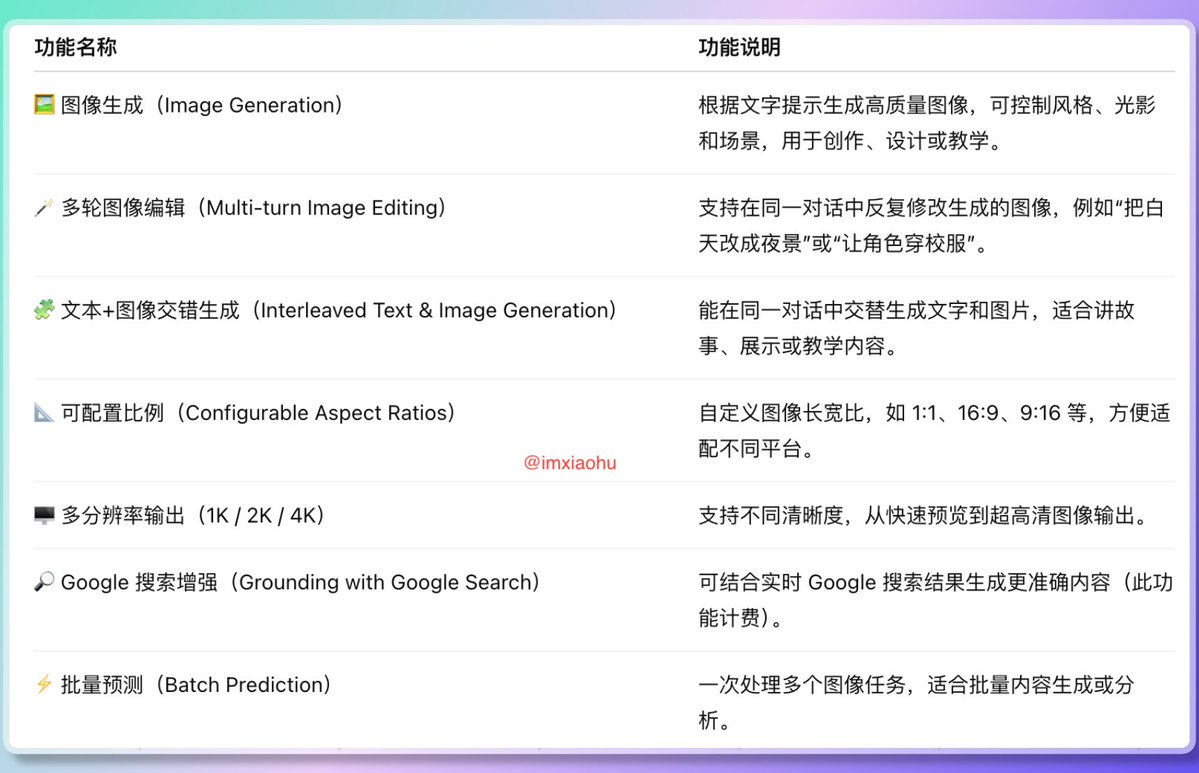Image resolution: width=1199 pixels, height=773 pixels.
Task: Click the description 支持不同清晰度，从快速预览
Action: click(926, 515)
